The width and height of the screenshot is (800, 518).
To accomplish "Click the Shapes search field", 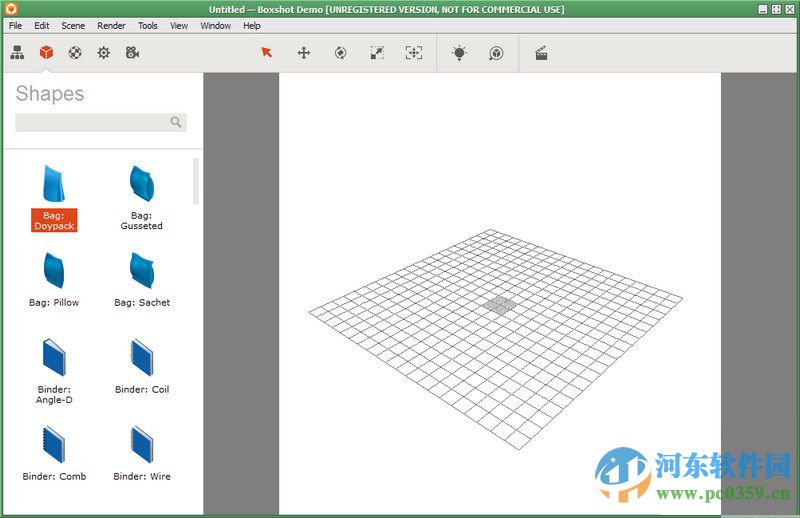I will pyautogui.click(x=92, y=123).
